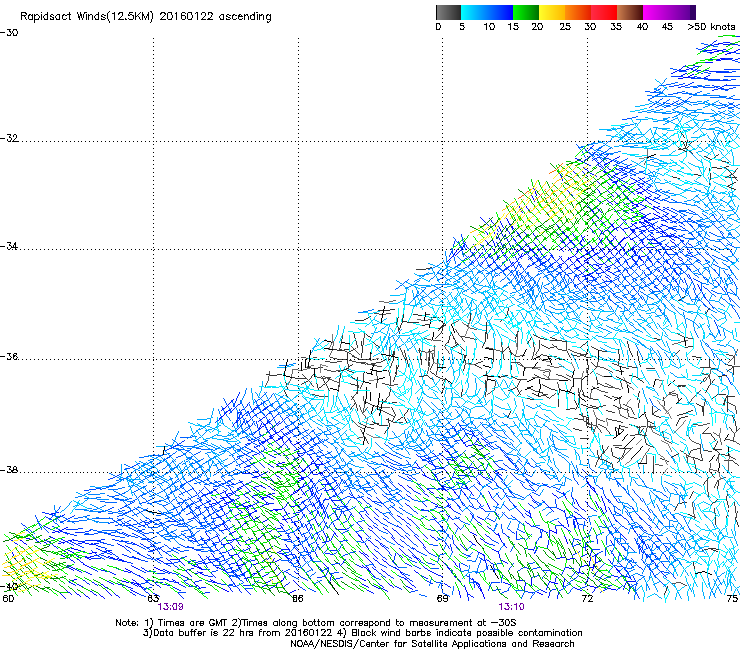
Task: Click the legend tick label '25'
Action: (565, 27)
